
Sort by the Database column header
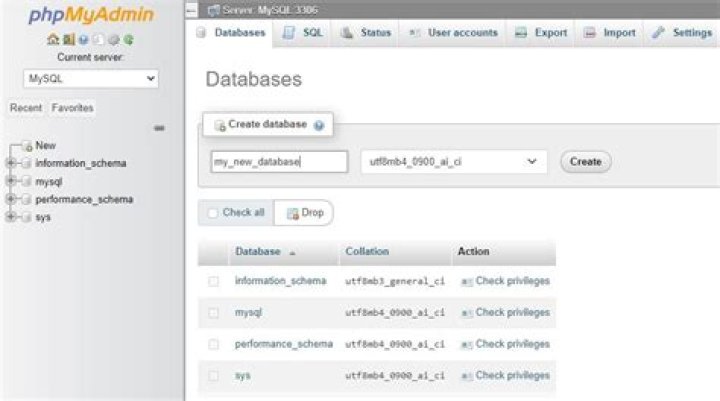[258, 251]
